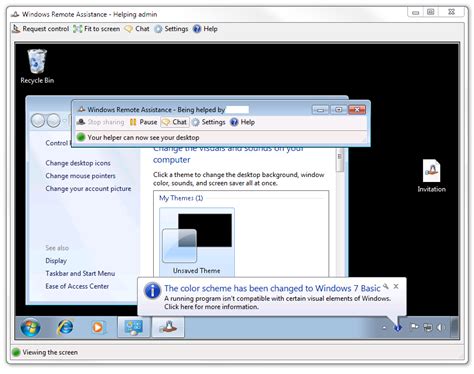
Task: Close the Being helped window
Action: [x=357, y=110]
